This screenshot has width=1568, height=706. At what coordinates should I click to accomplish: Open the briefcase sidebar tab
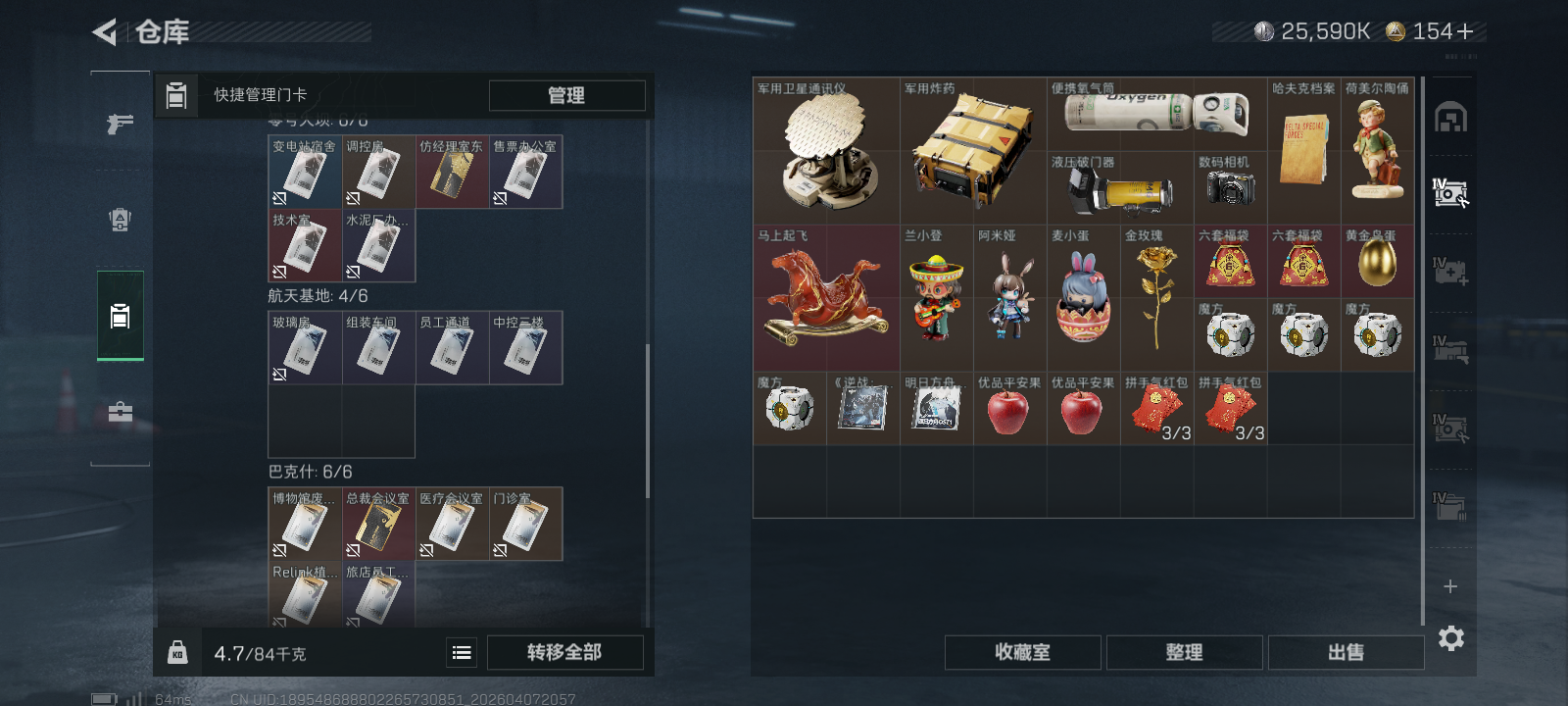(121, 412)
